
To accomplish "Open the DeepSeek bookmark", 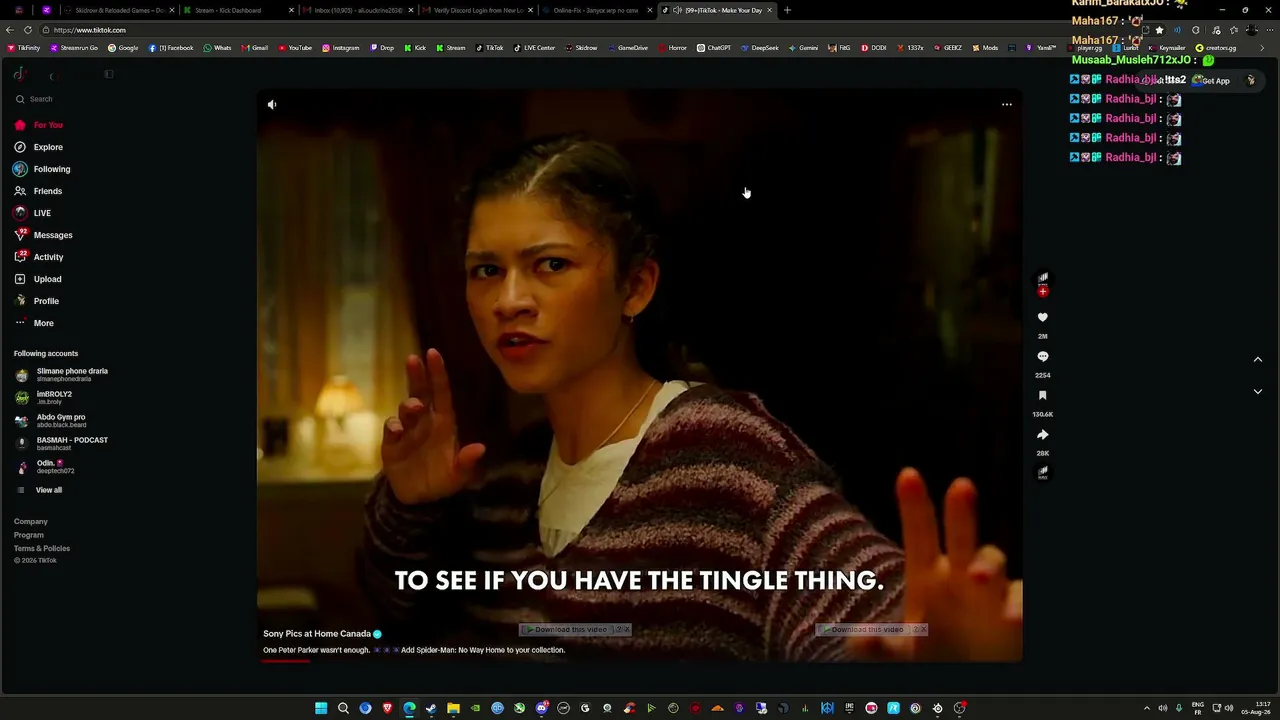I will [x=759, y=48].
